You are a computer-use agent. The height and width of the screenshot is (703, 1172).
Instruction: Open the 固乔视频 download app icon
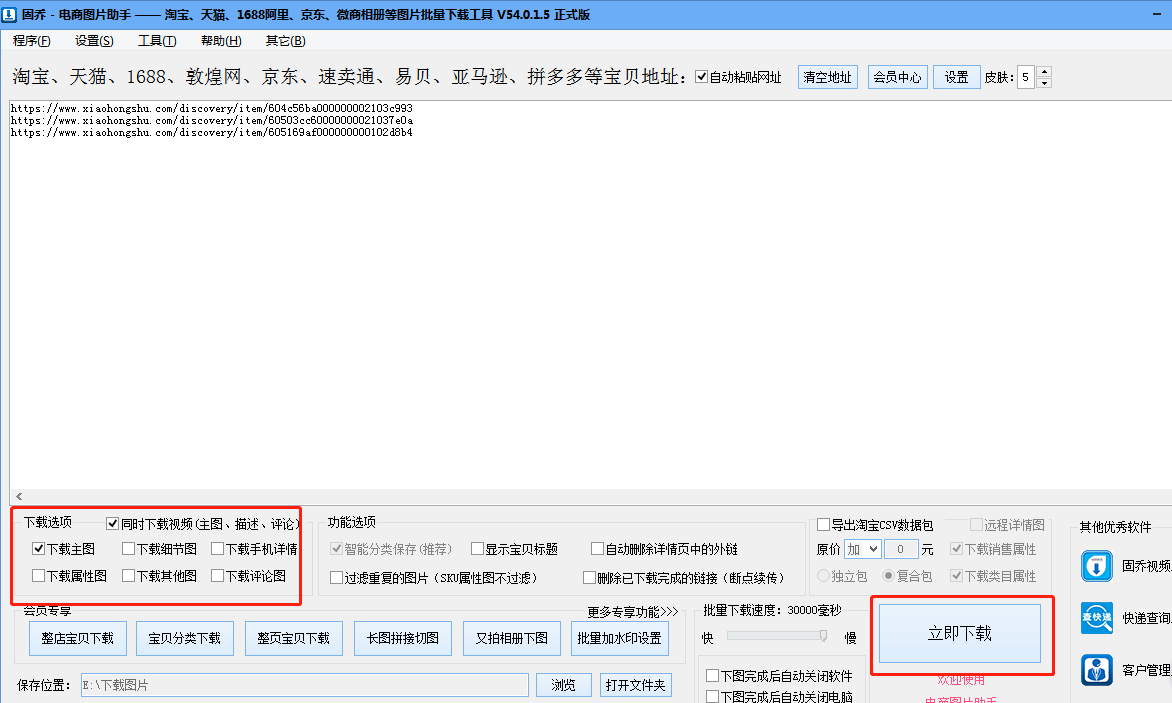1097,566
